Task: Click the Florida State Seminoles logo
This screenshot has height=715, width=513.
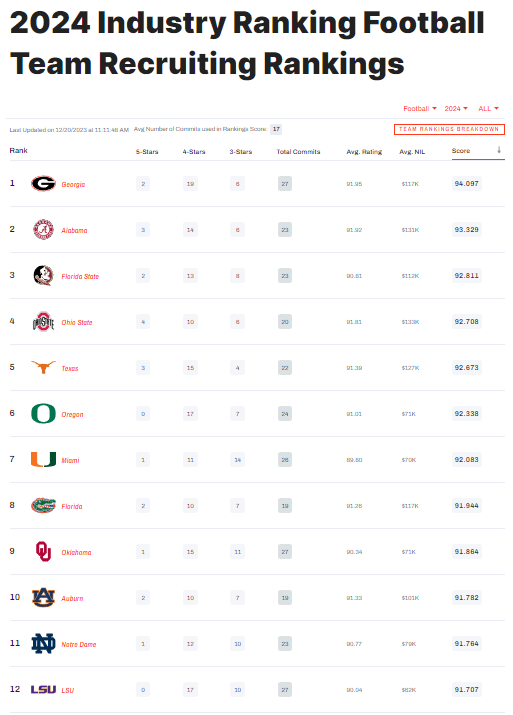Action: [43, 275]
